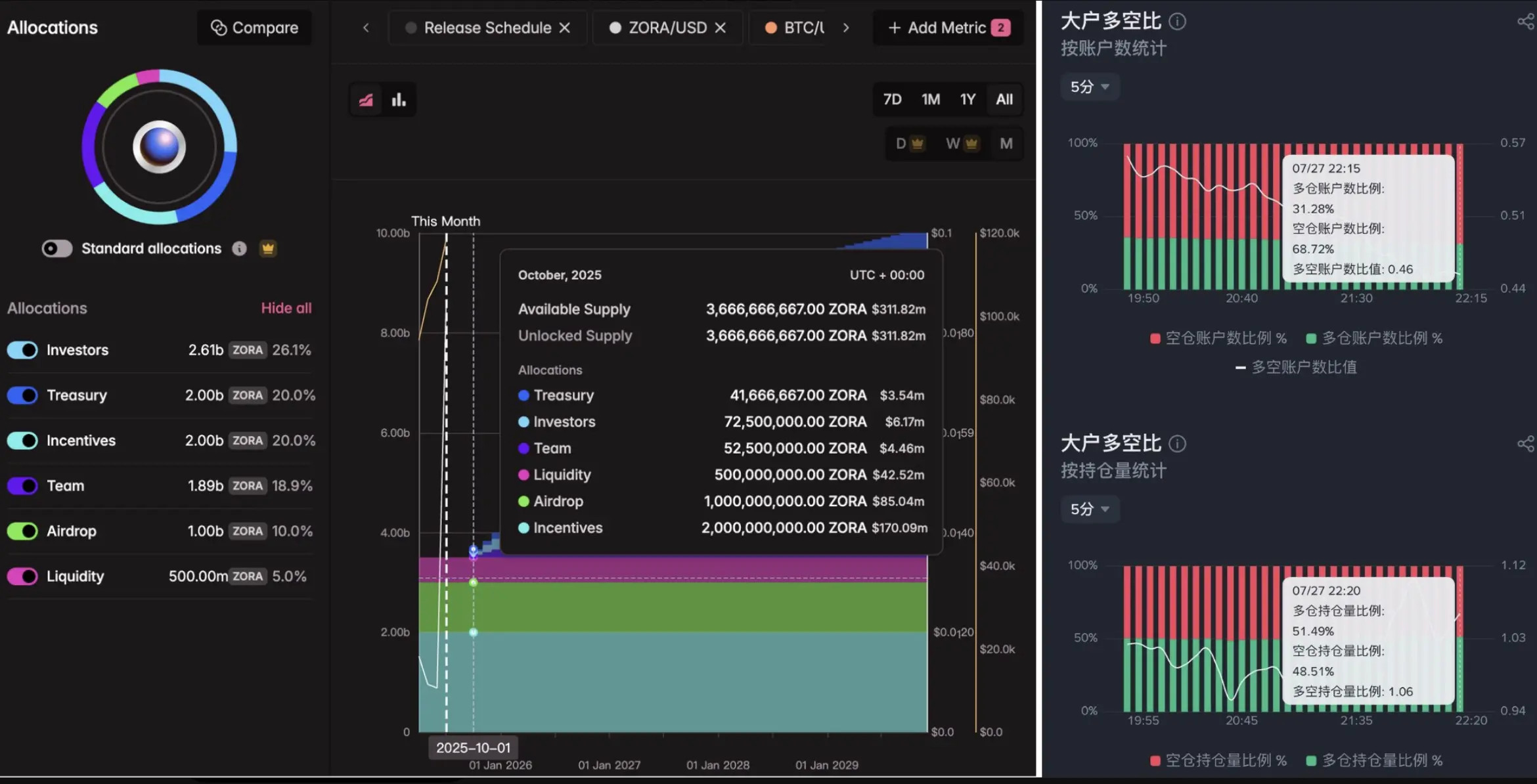Switch to the bar chart view icon

(x=399, y=100)
